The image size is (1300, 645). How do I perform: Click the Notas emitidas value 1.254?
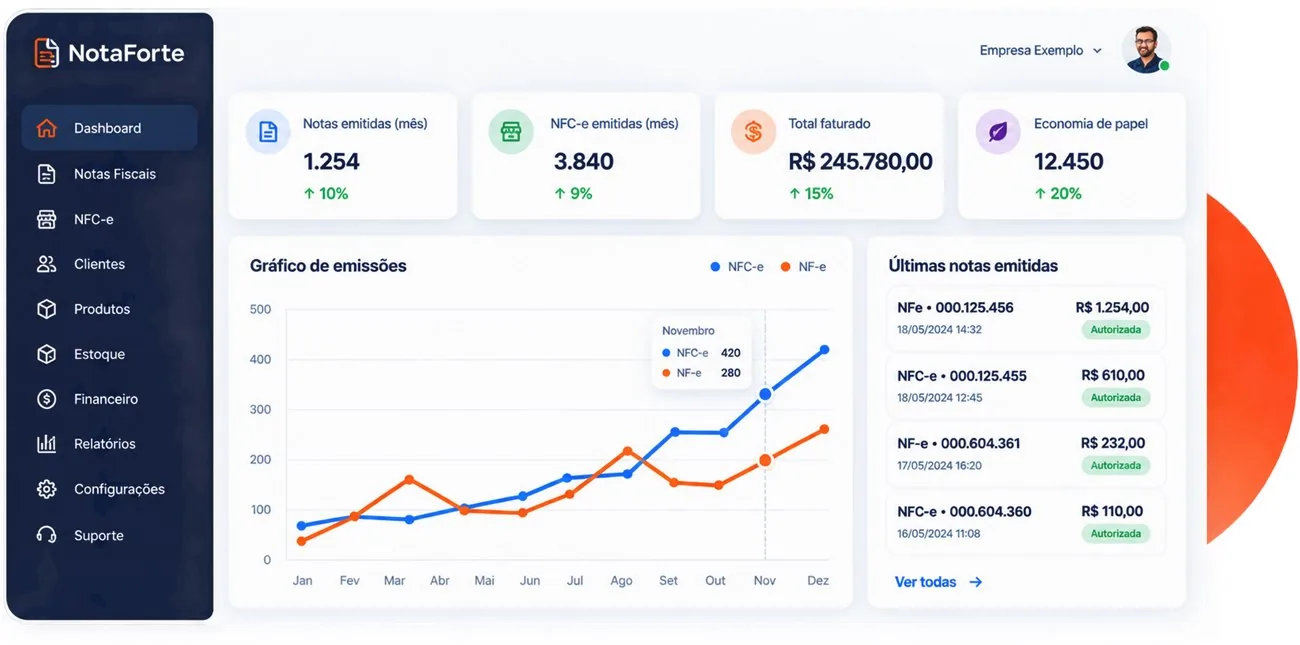(331, 162)
